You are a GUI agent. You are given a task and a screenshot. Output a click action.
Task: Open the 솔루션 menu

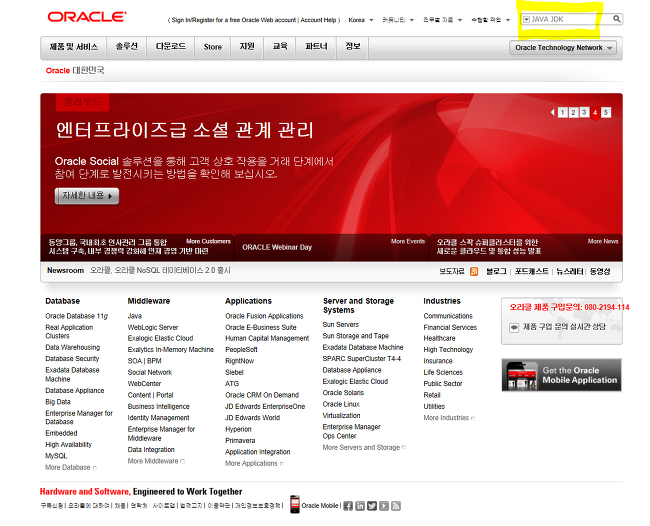(126, 47)
